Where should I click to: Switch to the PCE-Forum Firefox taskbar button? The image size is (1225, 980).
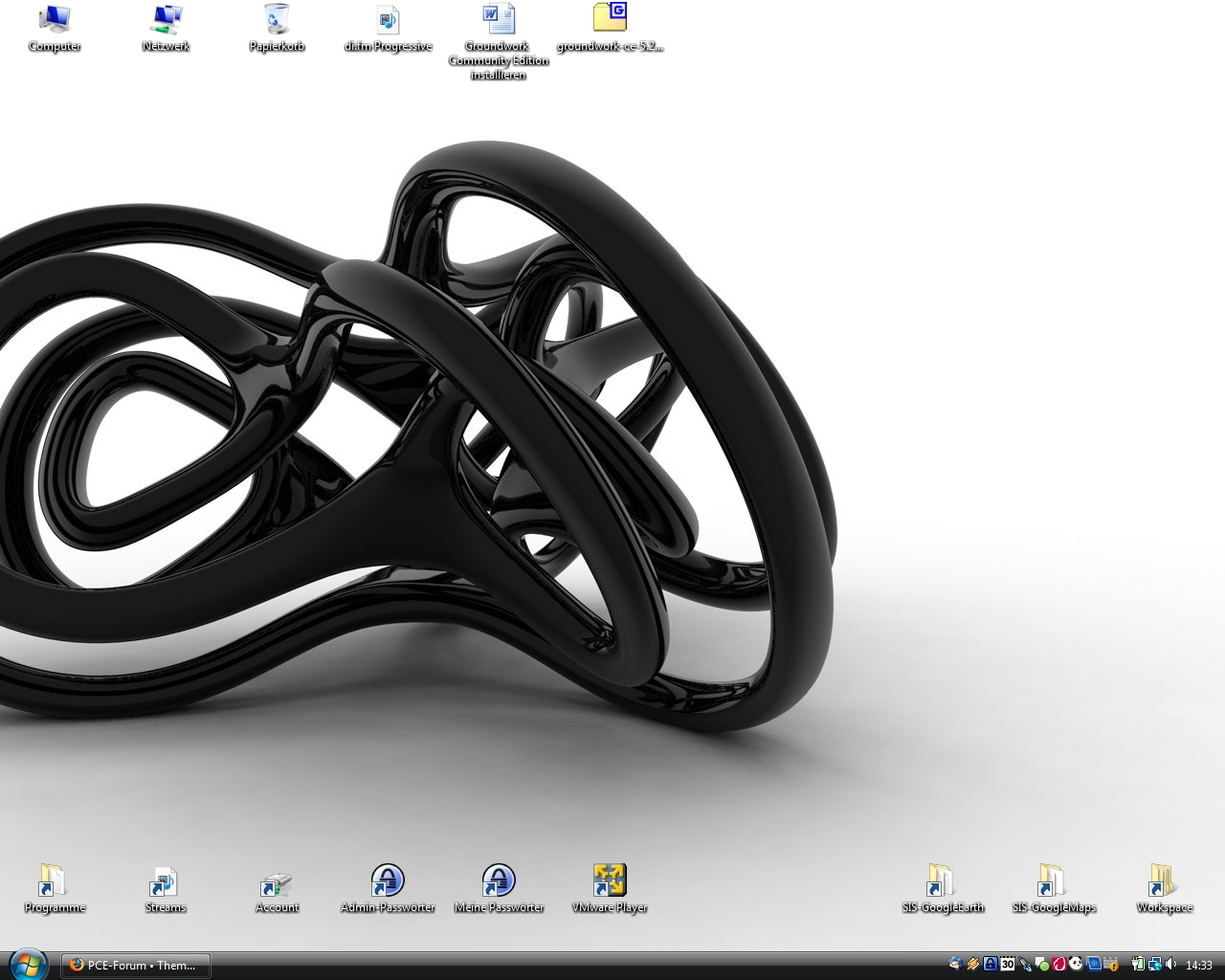[136, 966]
